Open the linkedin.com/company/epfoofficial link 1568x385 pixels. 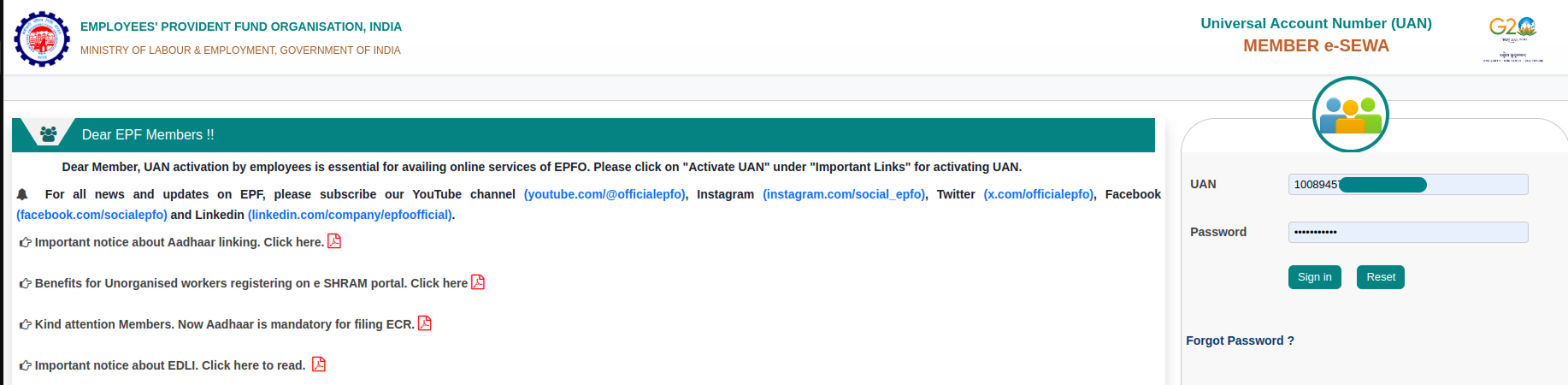click(x=350, y=215)
